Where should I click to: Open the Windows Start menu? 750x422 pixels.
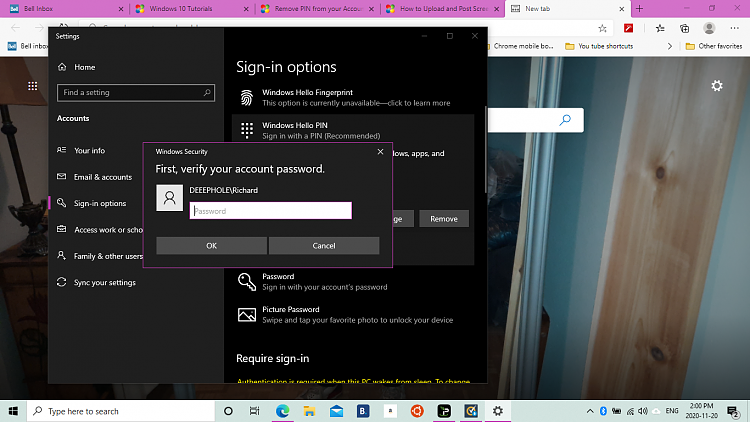pyautogui.click(x=13, y=411)
